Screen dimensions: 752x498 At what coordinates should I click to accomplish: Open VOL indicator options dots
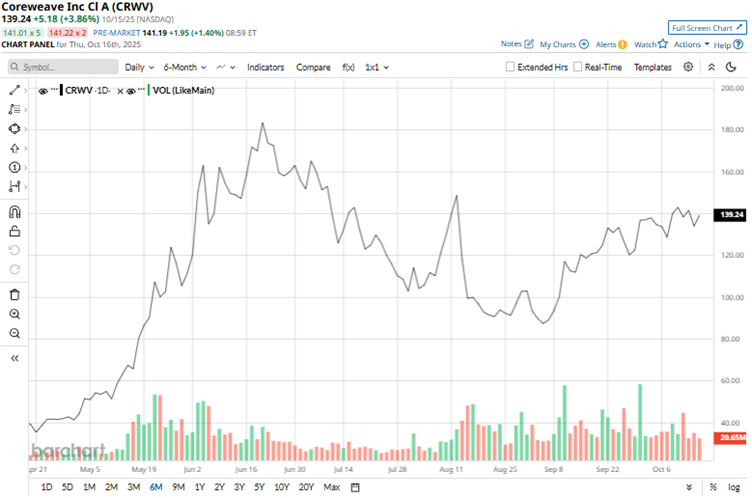click(142, 90)
